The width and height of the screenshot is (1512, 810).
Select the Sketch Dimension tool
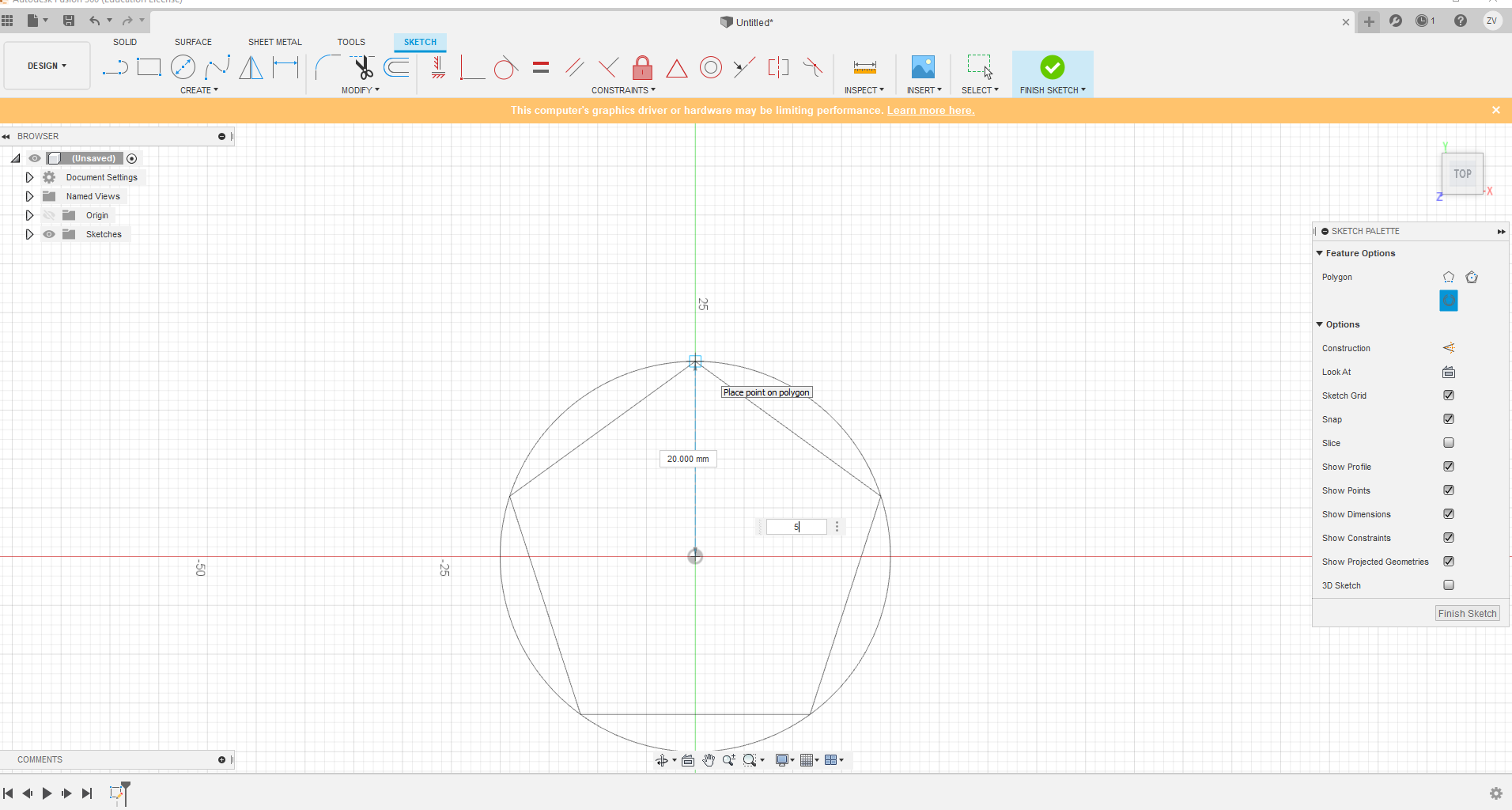[285, 67]
